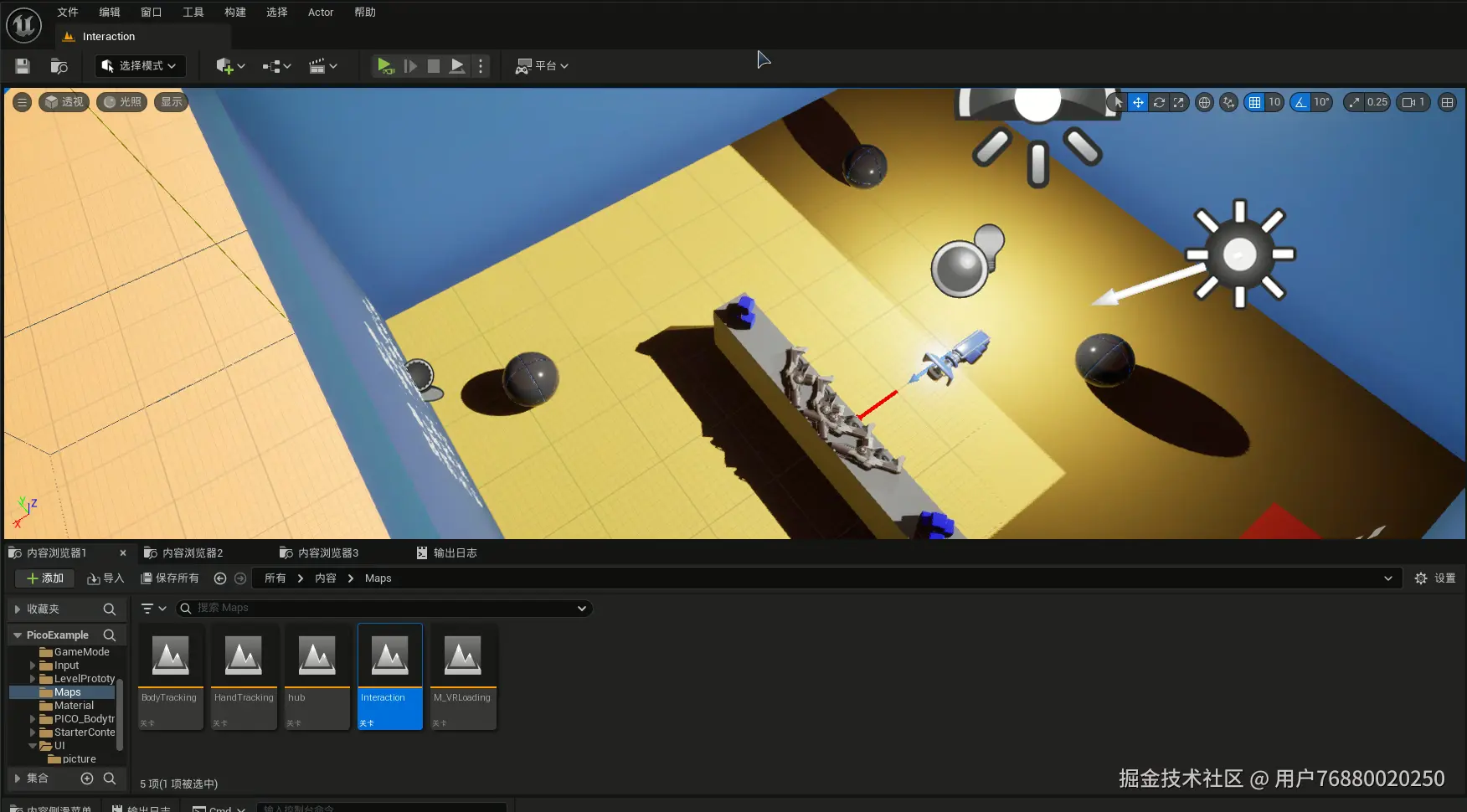The image size is (1467, 812).
Task: Open the 选择模式 mode dropdown
Action: coord(140,66)
